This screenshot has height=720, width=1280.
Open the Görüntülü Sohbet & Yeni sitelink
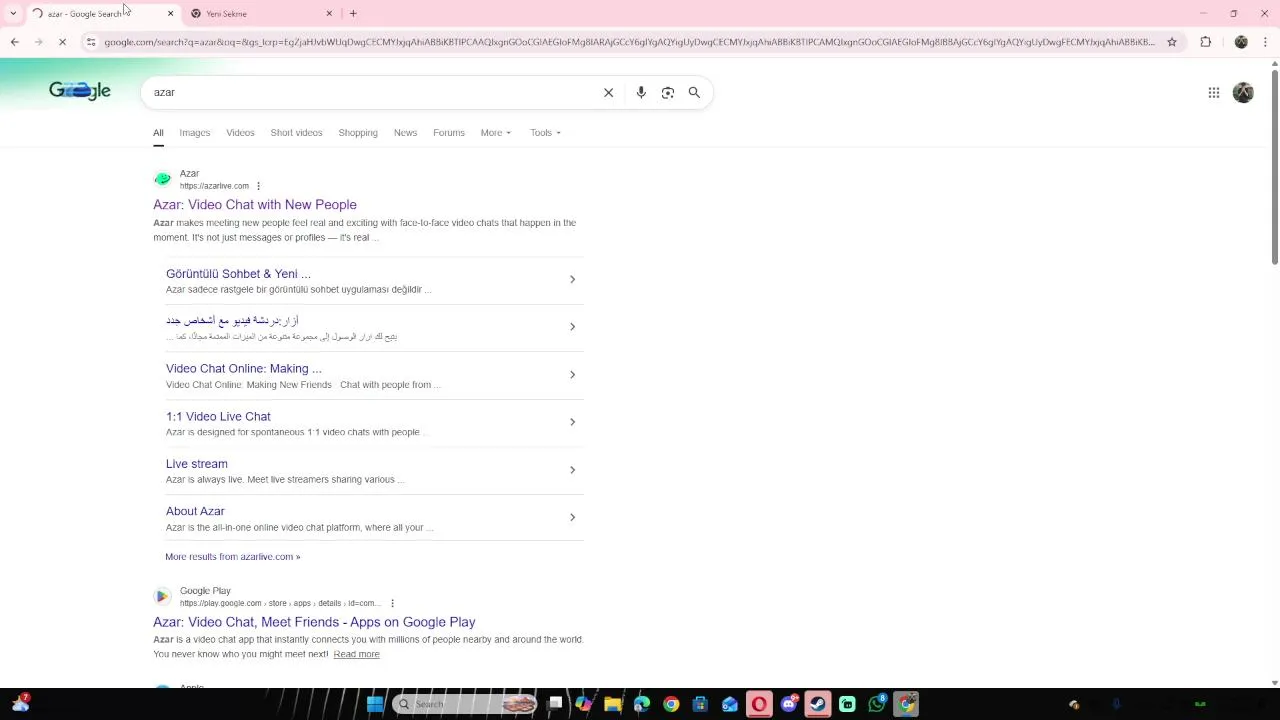[x=238, y=273]
